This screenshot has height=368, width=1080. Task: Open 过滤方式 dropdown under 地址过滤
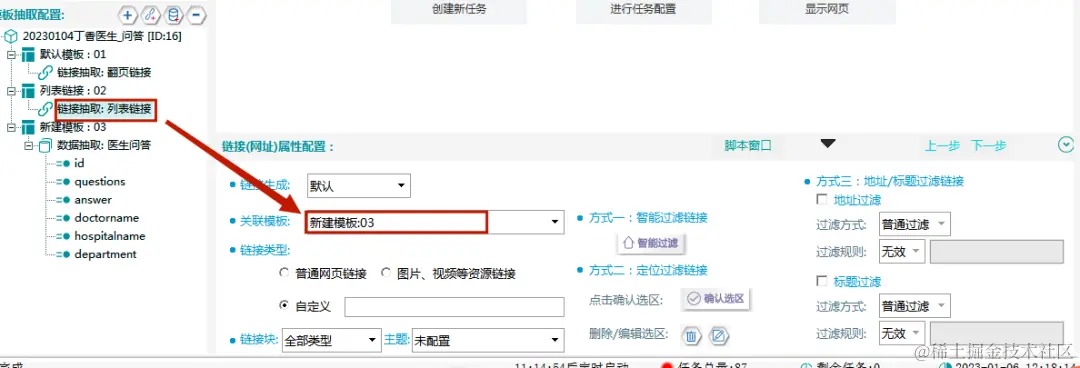pos(914,224)
